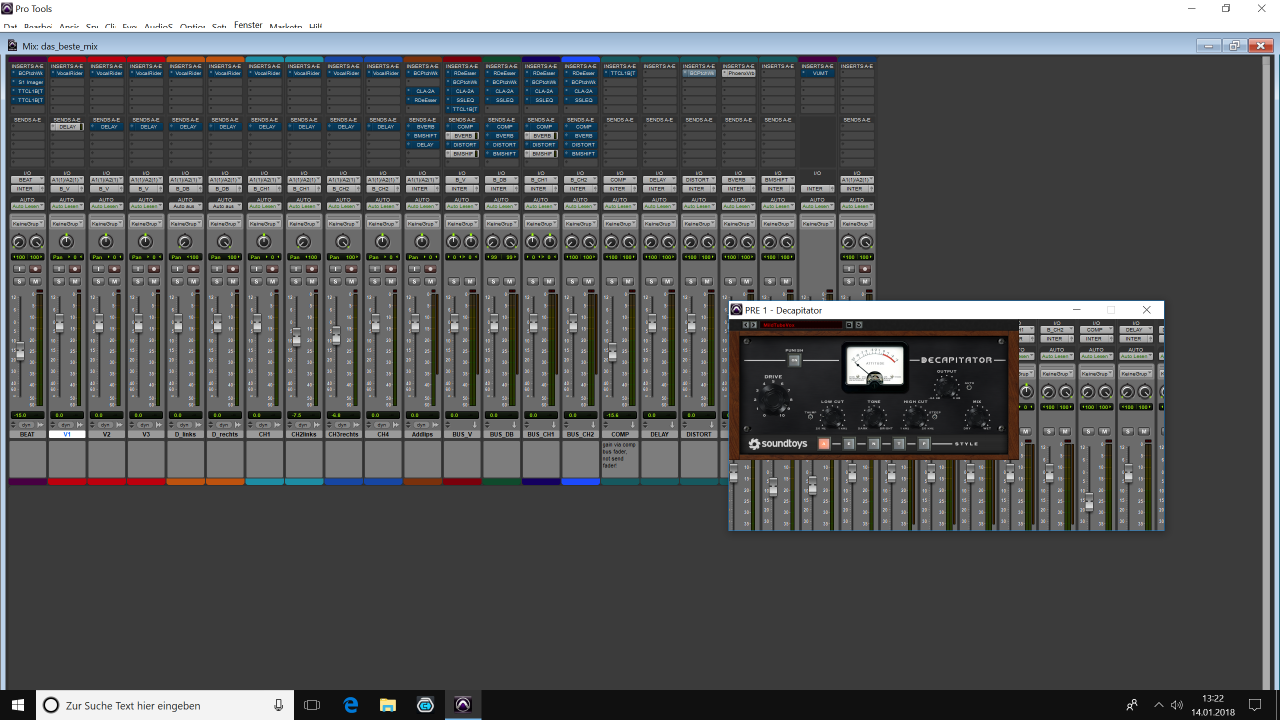1280x720 pixels.
Task: Open automation mode dropdown on BEAT track
Action: (27, 206)
